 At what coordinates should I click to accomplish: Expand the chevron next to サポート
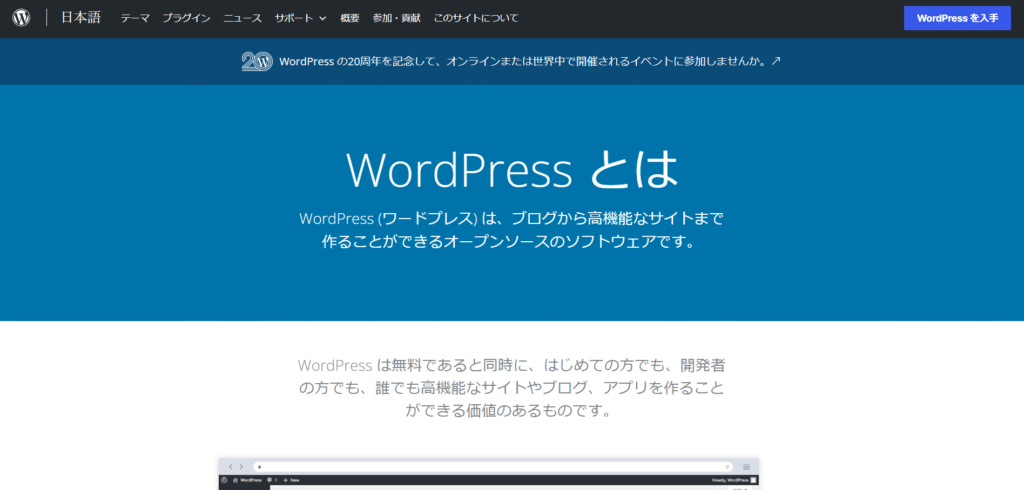pyautogui.click(x=323, y=18)
